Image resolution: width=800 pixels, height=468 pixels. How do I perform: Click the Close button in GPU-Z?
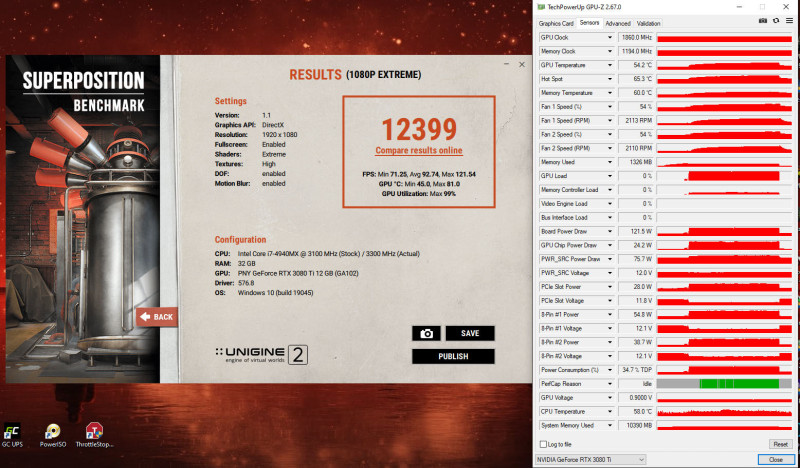776,460
